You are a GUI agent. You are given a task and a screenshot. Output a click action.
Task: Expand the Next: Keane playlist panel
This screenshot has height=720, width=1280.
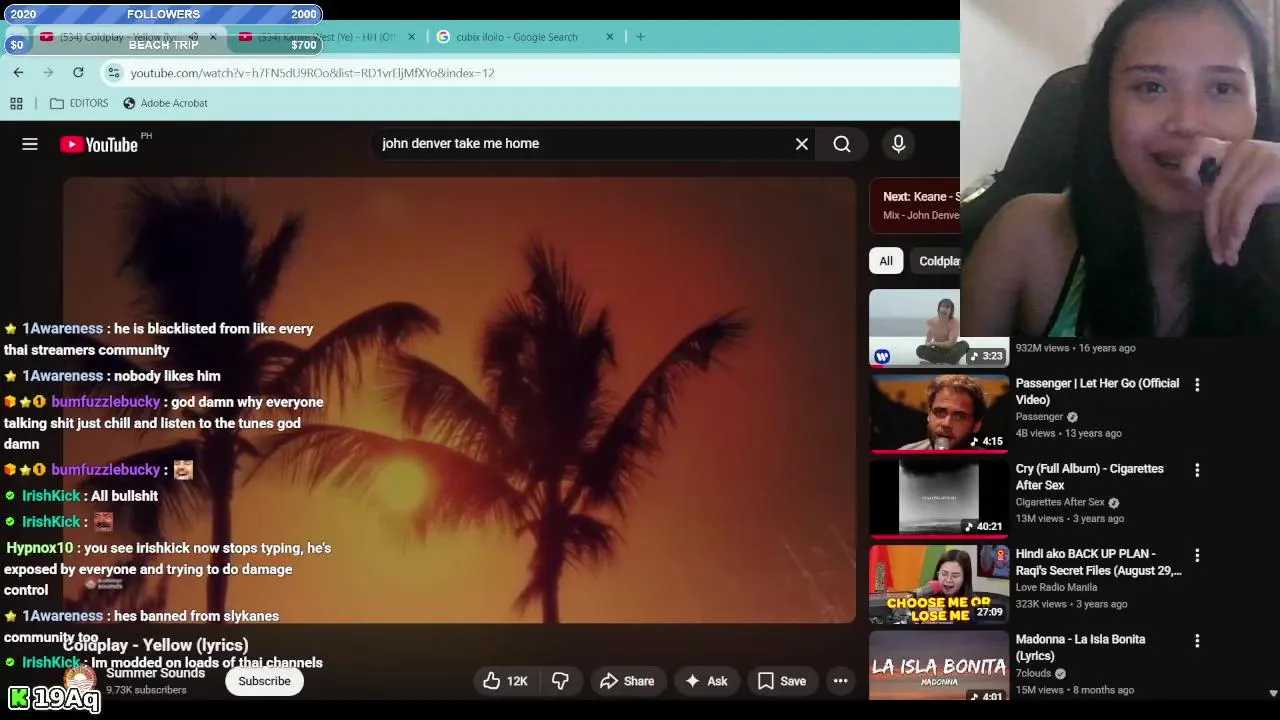(914, 205)
